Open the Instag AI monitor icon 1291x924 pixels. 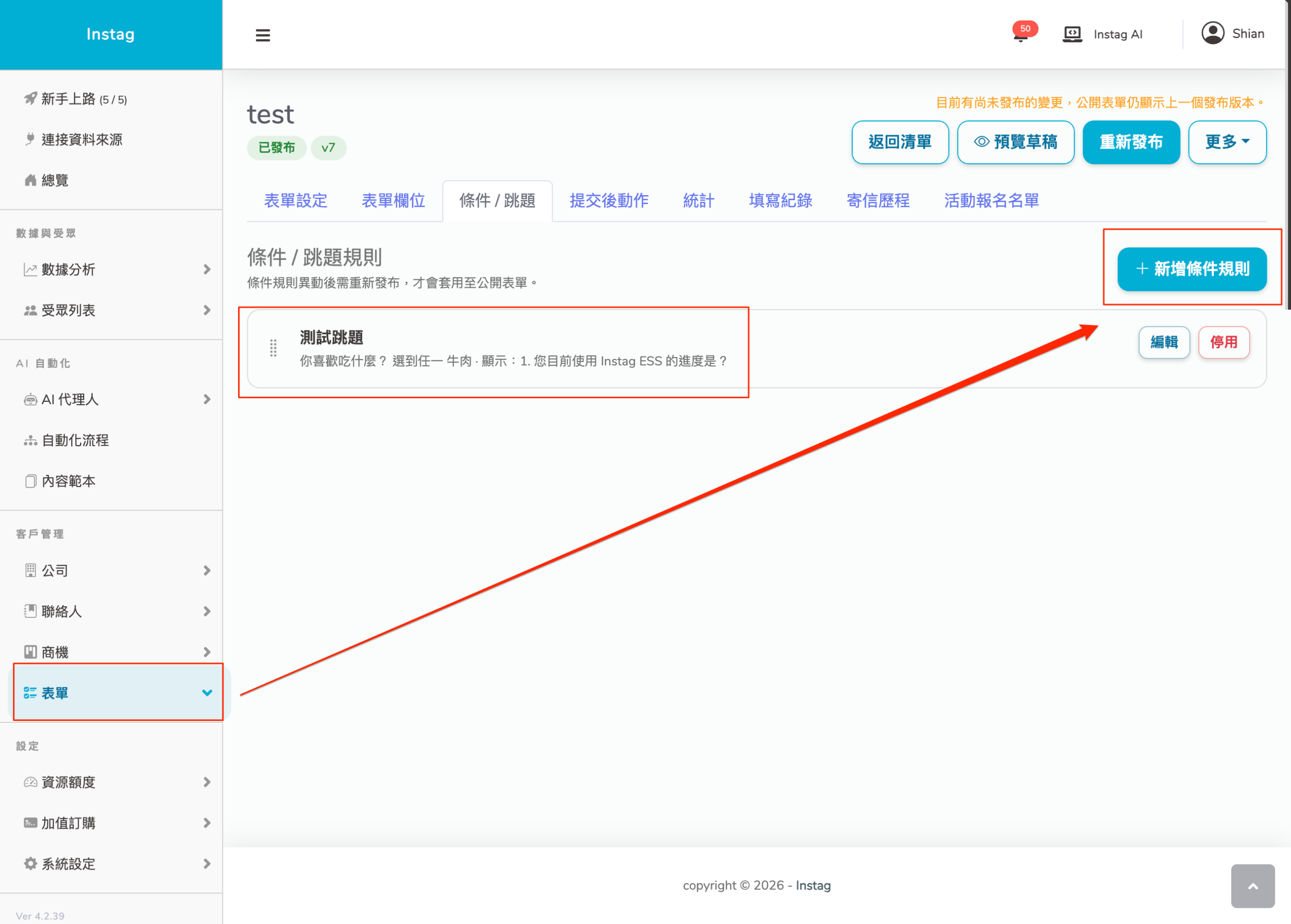(x=1073, y=34)
